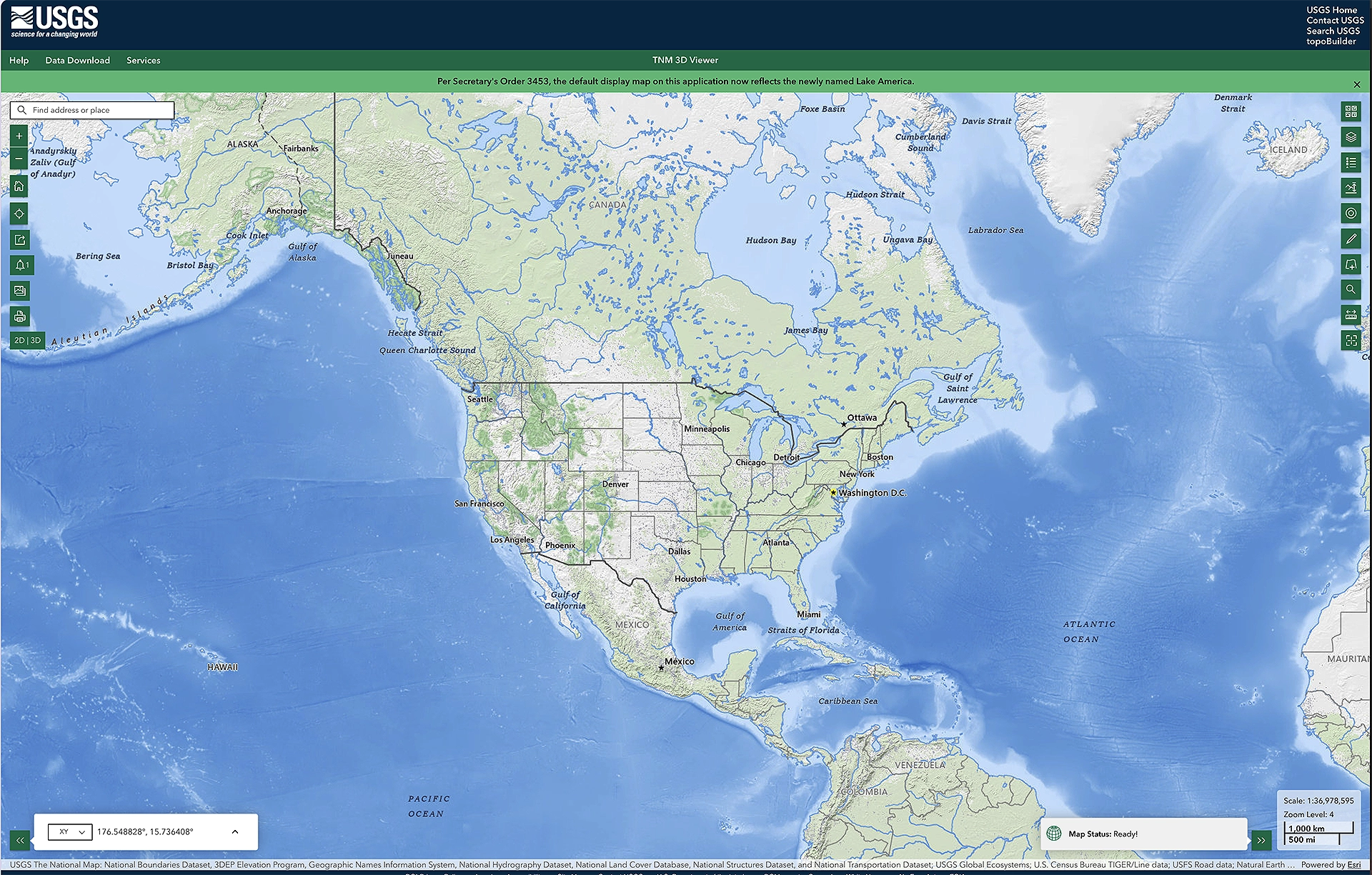Zoom out with the minus button
The height and width of the screenshot is (875, 1372).
(19, 159)
